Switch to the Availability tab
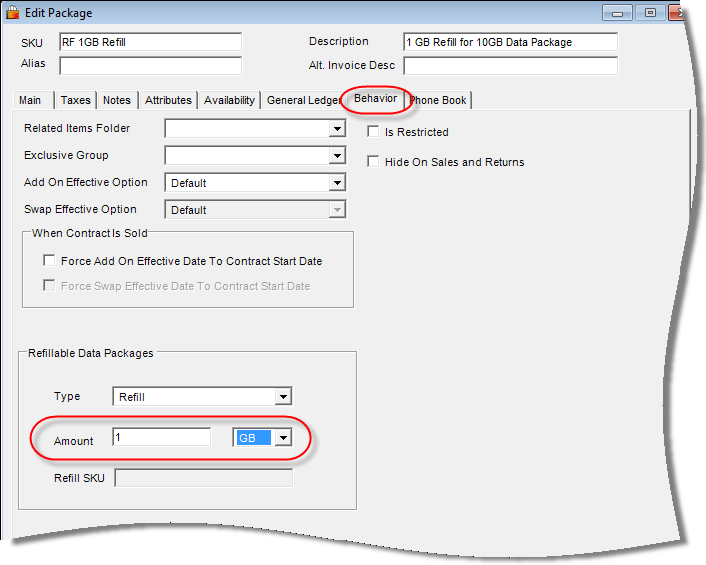The image size is (706, 565). point(229,100)
